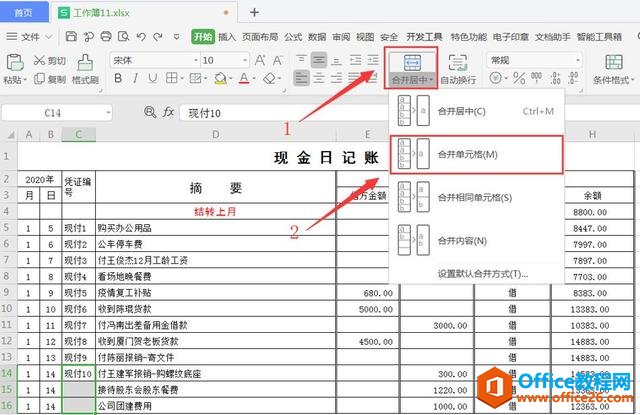Click the Format Painter (格式刷) icon
Image resolution: width=640 pixels, height=415 pixels.
85,69
